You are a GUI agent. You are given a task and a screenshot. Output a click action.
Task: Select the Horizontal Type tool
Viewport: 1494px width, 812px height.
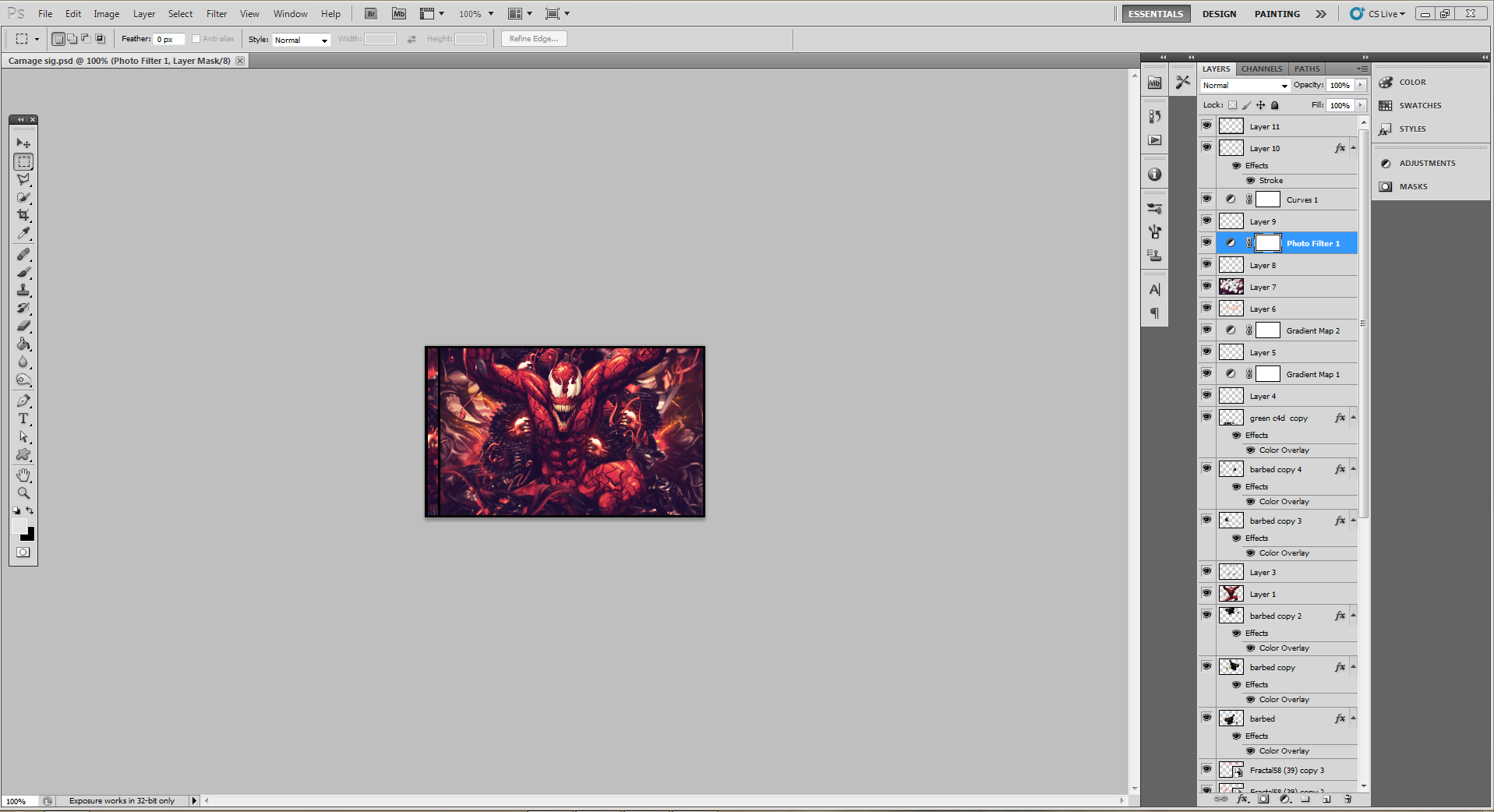[23, 418]
